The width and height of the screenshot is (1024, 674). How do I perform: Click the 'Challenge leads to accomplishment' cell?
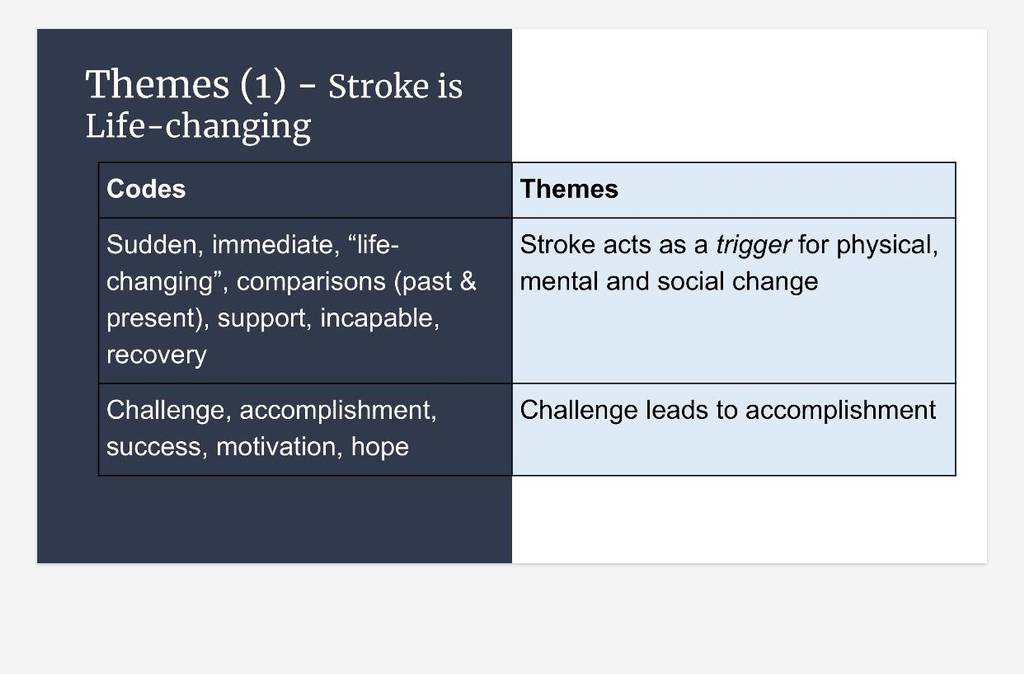pyautogui.click(x=733, y=429)
